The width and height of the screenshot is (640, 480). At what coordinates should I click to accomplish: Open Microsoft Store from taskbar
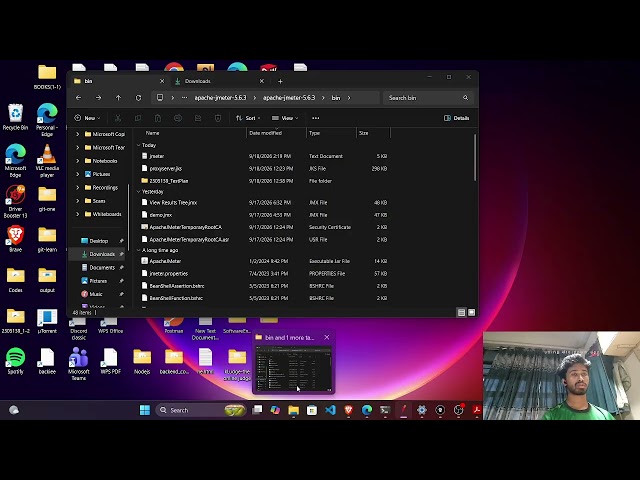pyautogui.click(x=312, y=410)
